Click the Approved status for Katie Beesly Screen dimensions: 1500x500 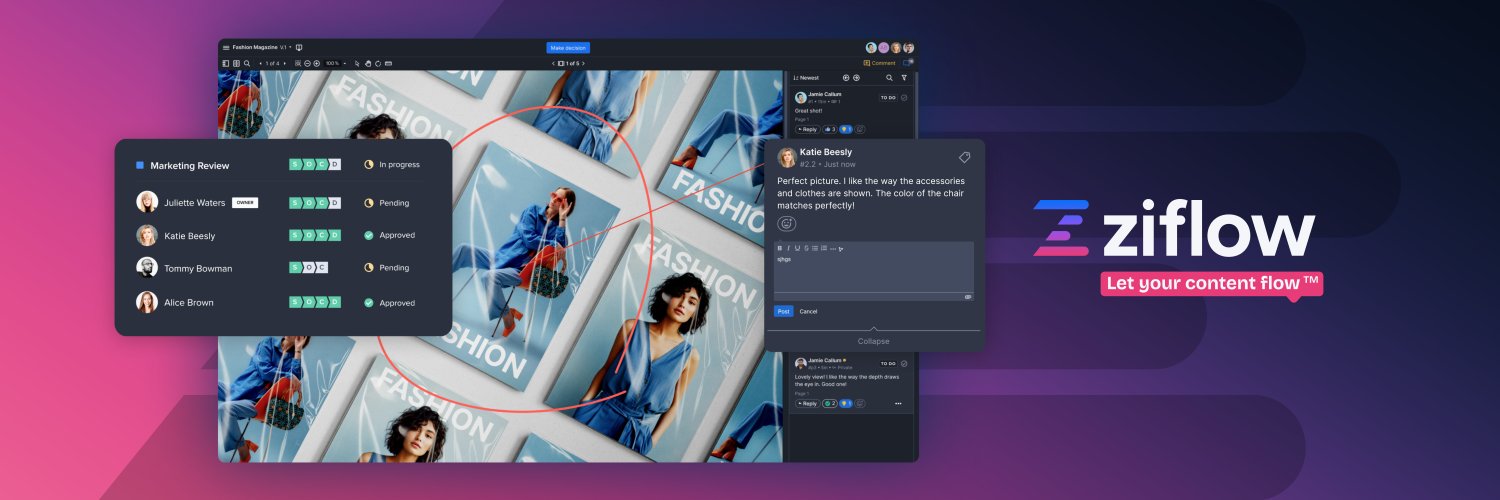[389, 235]
